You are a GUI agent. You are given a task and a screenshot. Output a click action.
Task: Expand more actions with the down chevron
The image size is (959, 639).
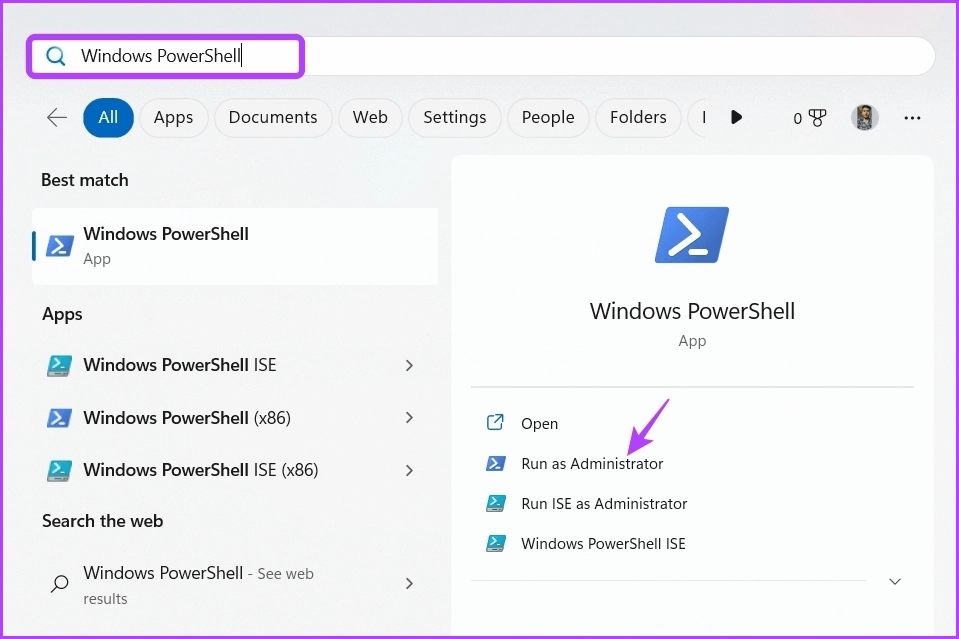[895, 582]
